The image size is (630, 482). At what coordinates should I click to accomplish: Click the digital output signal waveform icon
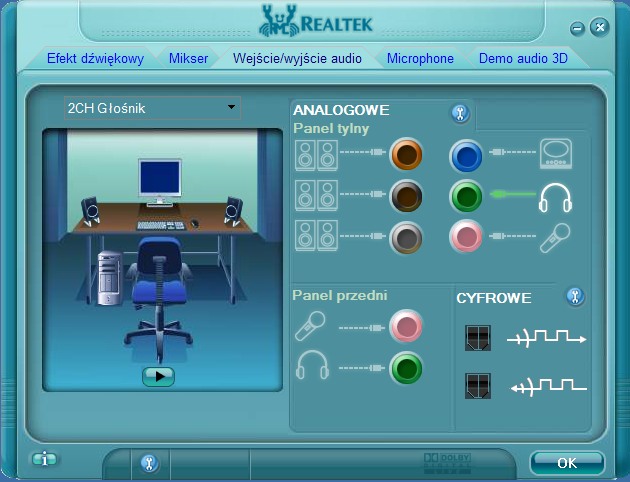pyautogui.click(x=546, y=338)
